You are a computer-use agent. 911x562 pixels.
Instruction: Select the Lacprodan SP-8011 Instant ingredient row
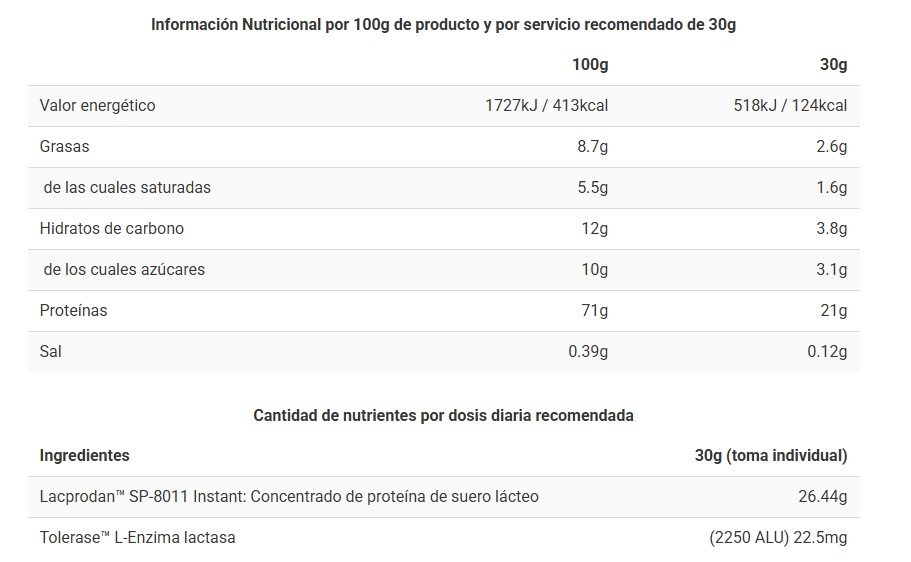click(289, 497)
